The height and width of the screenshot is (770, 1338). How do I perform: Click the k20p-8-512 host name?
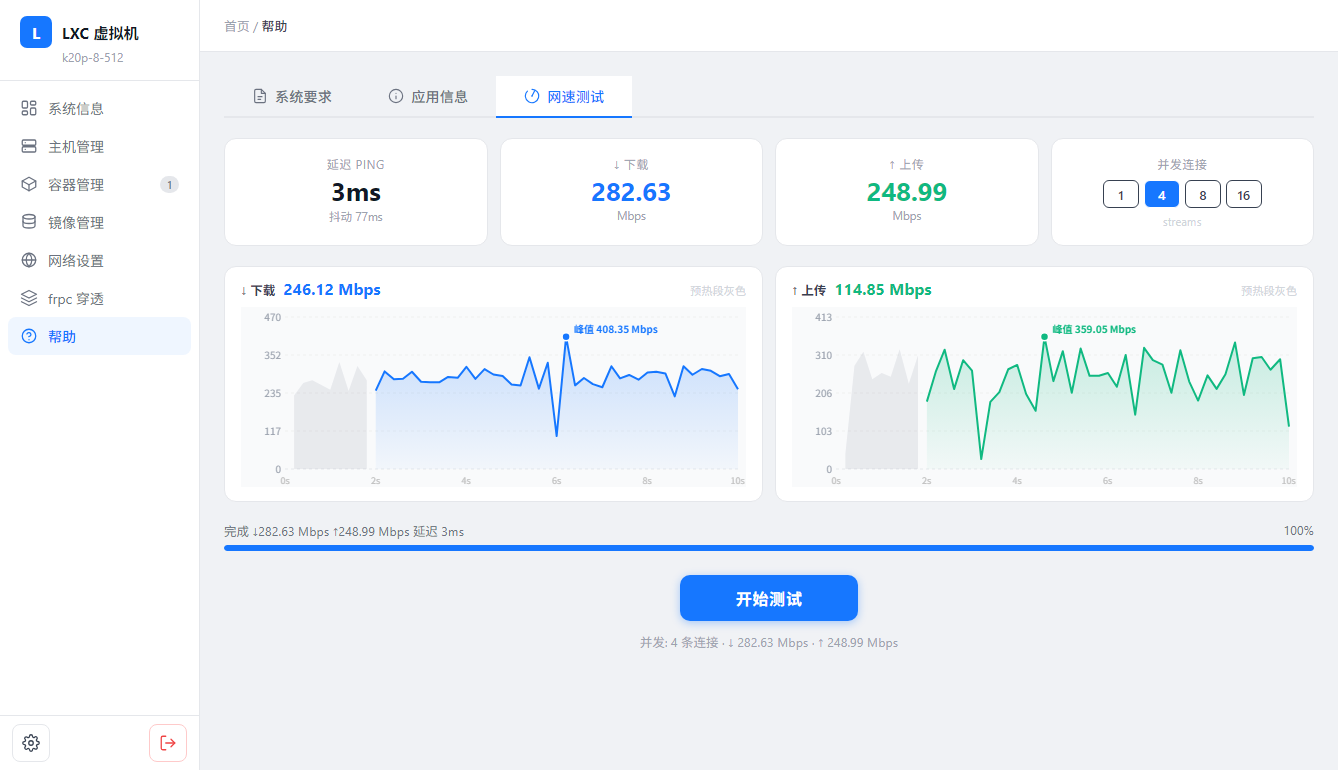coord(93,58)
